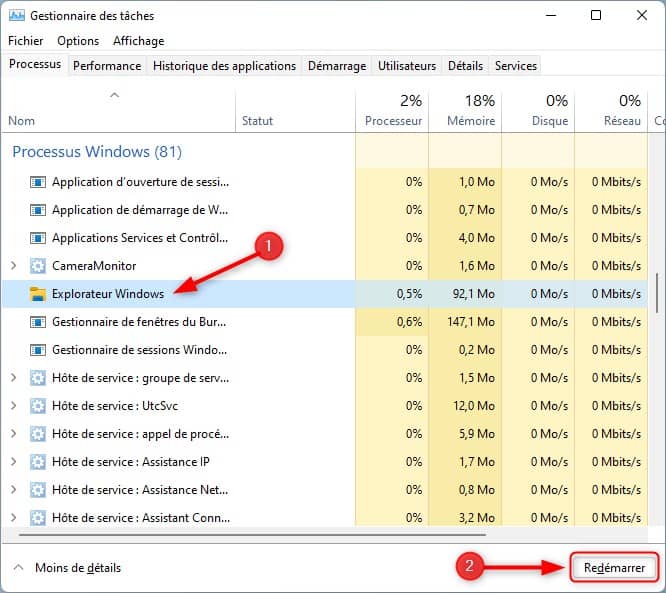Click the Applications Services et Contrôleur icon

pos(38,238)
